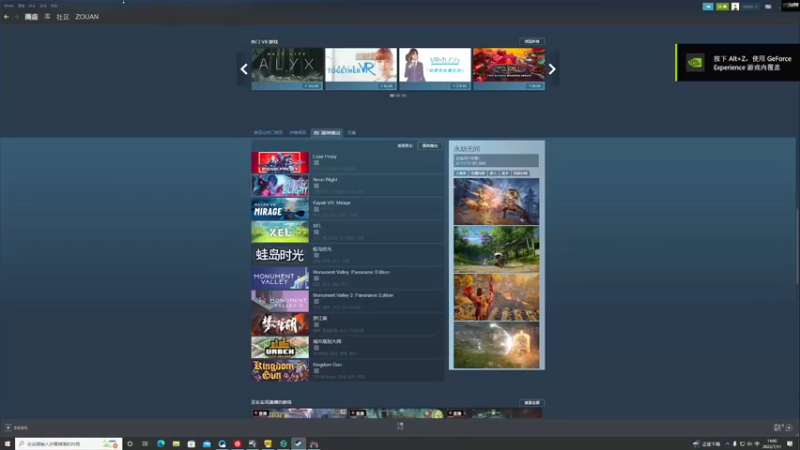Open the fourth red VR game tile

(509, 69)
